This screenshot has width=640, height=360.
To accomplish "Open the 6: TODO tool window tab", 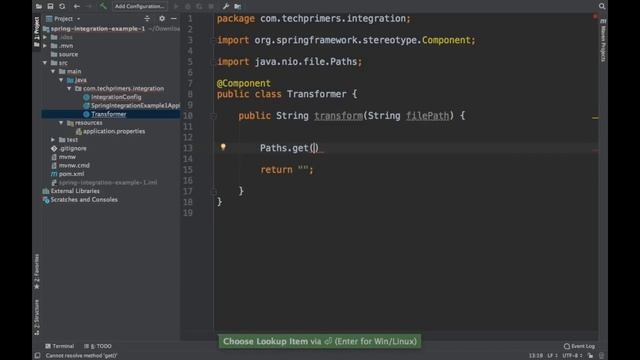I will pyautogui.click(x=98, y=346).
